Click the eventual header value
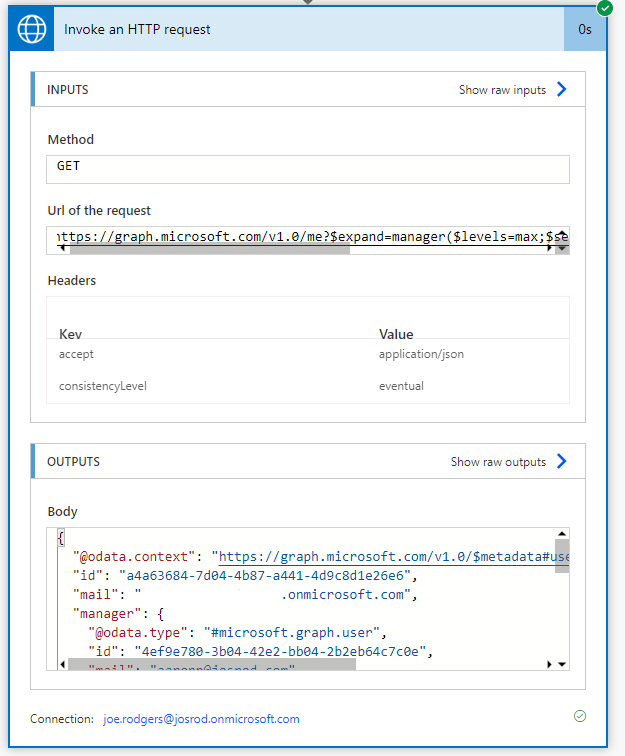This screenshot has height=756, width=625. tap(401, 386)
